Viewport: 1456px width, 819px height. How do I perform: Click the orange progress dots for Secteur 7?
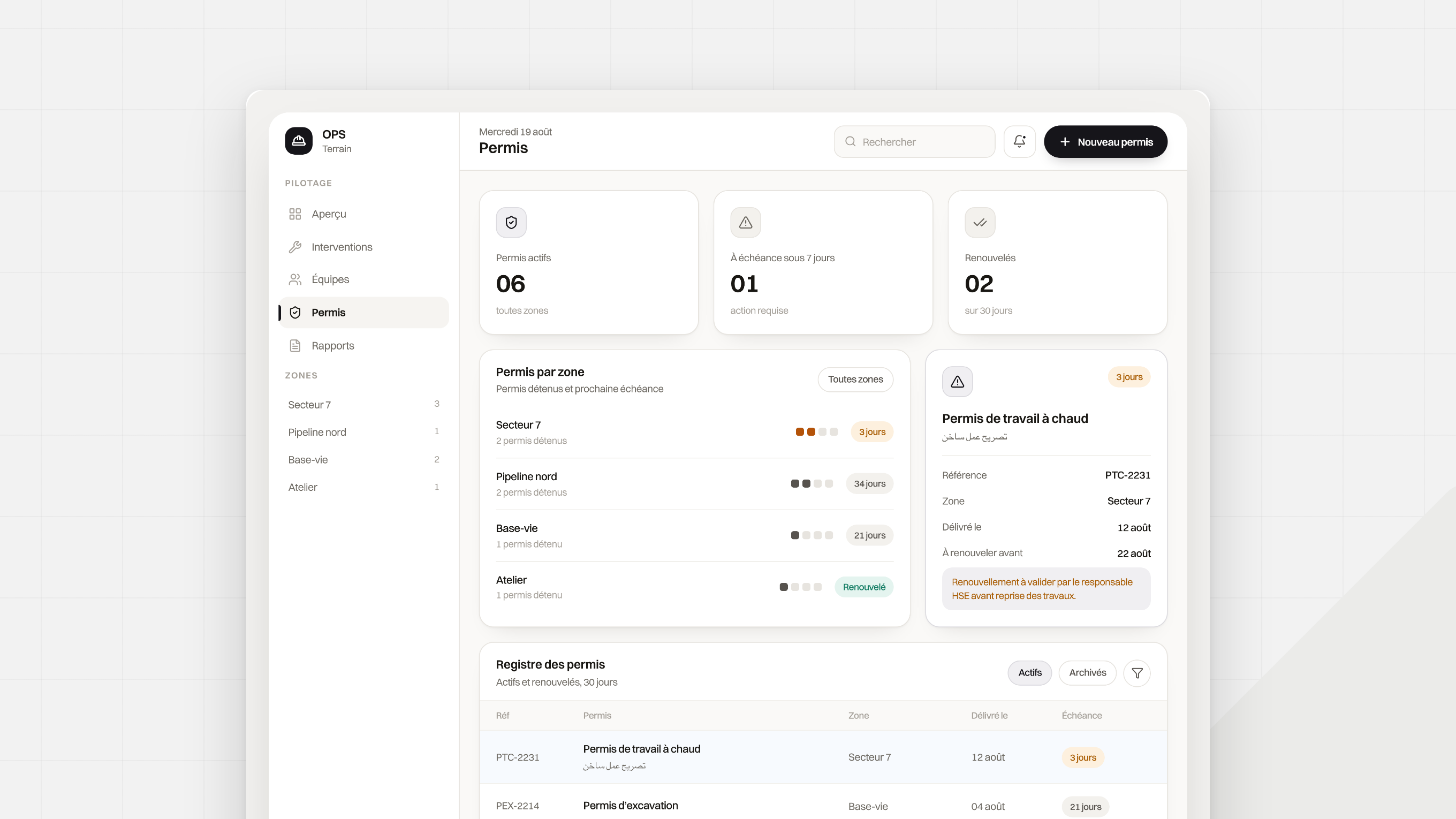(x=817, y=432)
